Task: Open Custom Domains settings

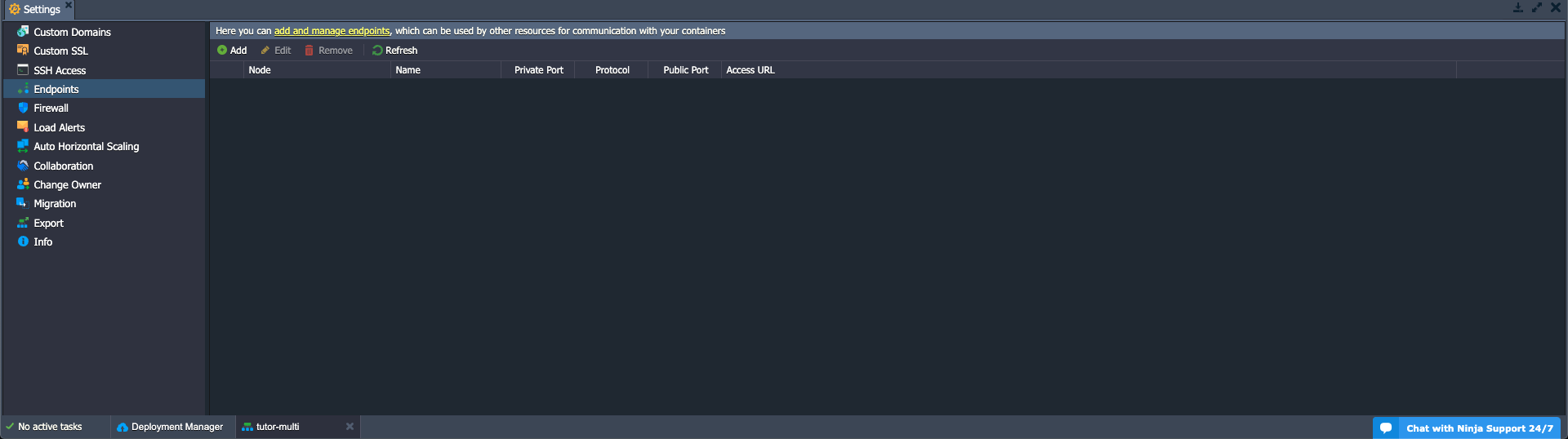Action: (105, 32)
